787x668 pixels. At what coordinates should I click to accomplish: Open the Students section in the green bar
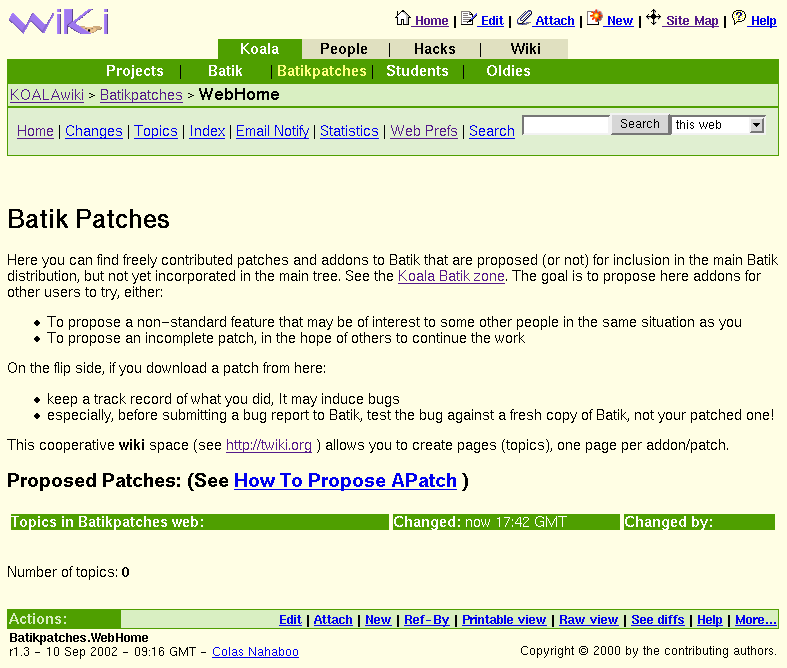pos(417,71)
